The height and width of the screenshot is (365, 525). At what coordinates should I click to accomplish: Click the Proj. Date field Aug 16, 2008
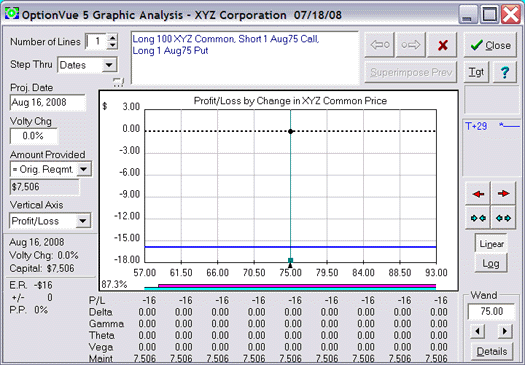pyautogui.click(x=48, y=102)
